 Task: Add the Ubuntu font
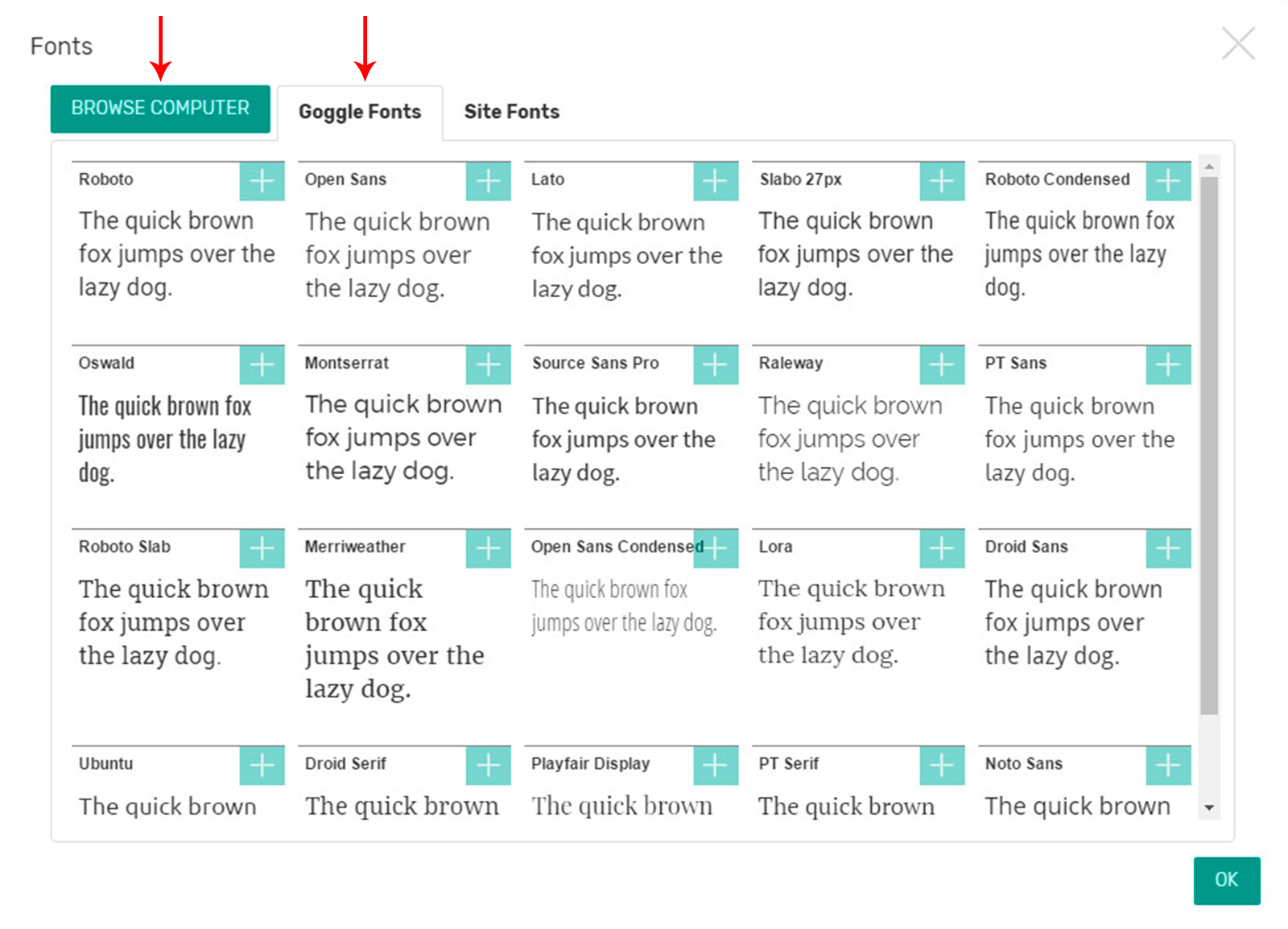262,765
